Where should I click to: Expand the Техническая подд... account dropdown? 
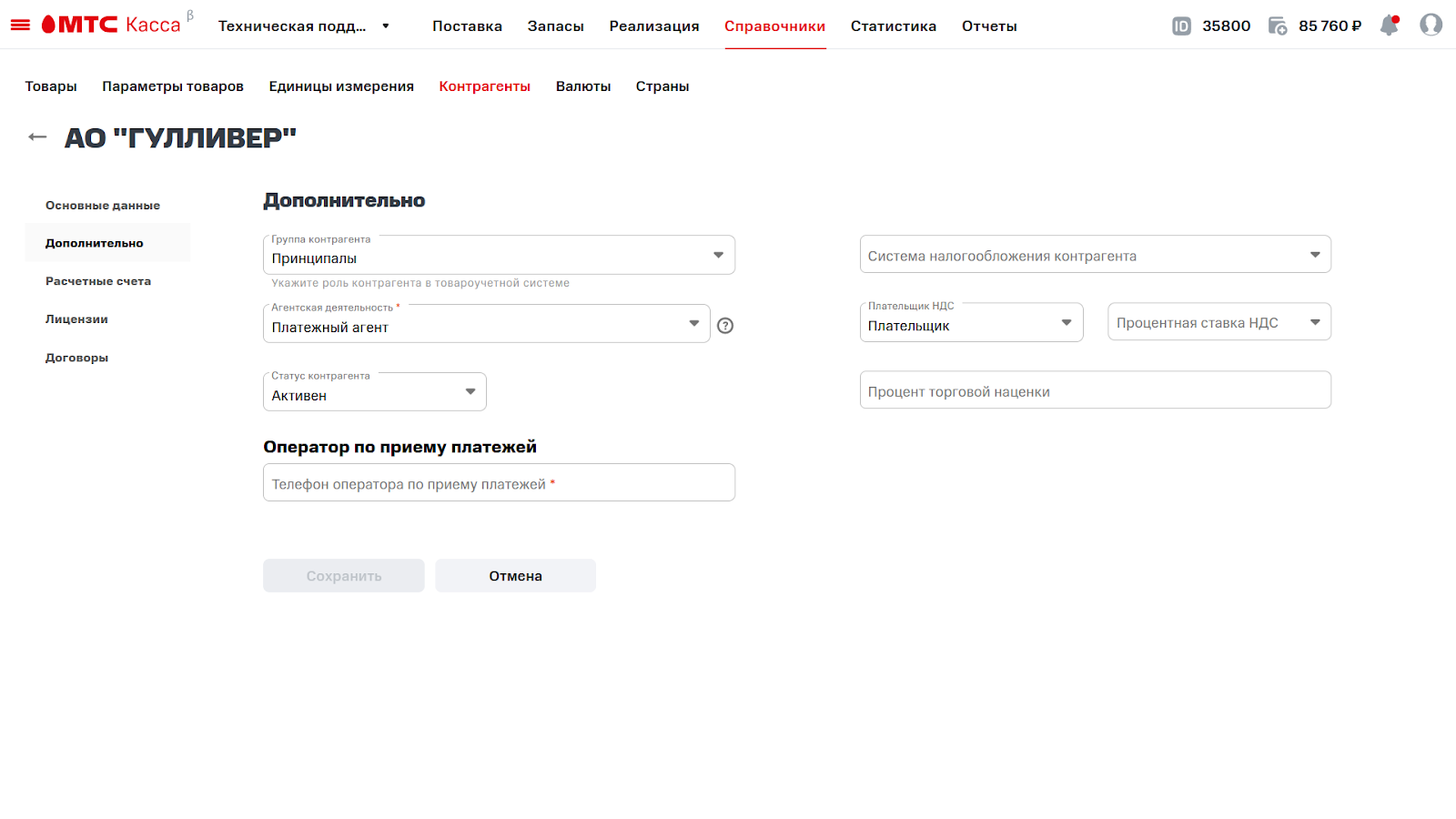point(304,25)
